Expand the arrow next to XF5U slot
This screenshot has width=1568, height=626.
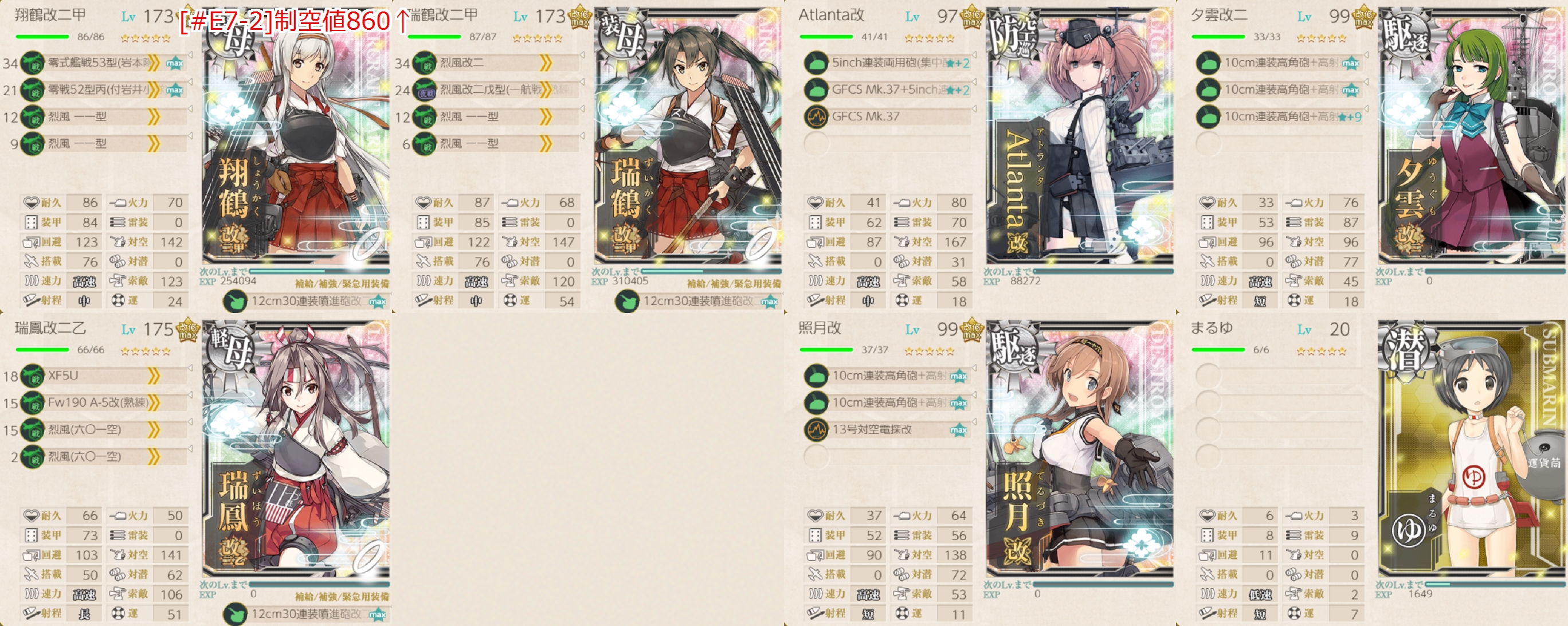coord(154,375)
